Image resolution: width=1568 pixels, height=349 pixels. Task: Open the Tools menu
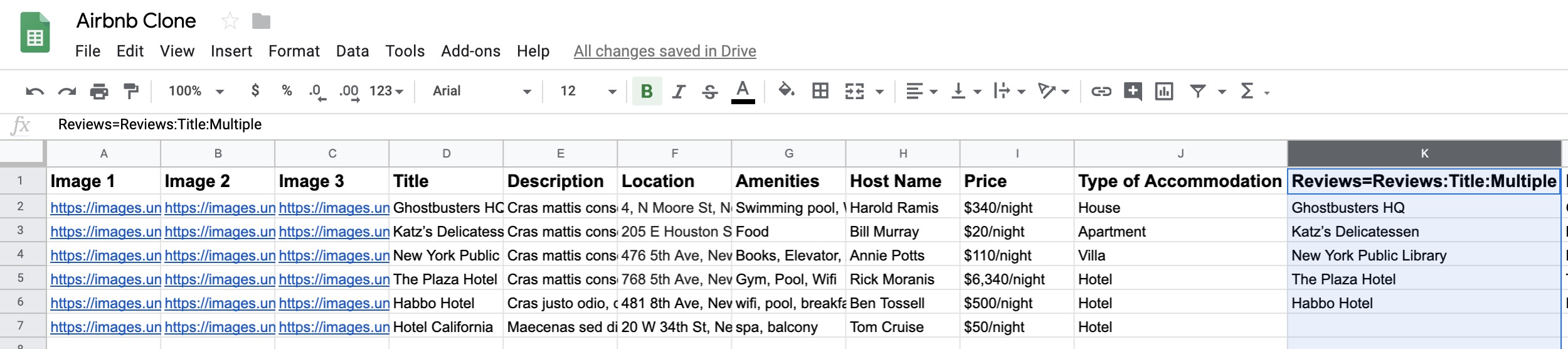405,51
